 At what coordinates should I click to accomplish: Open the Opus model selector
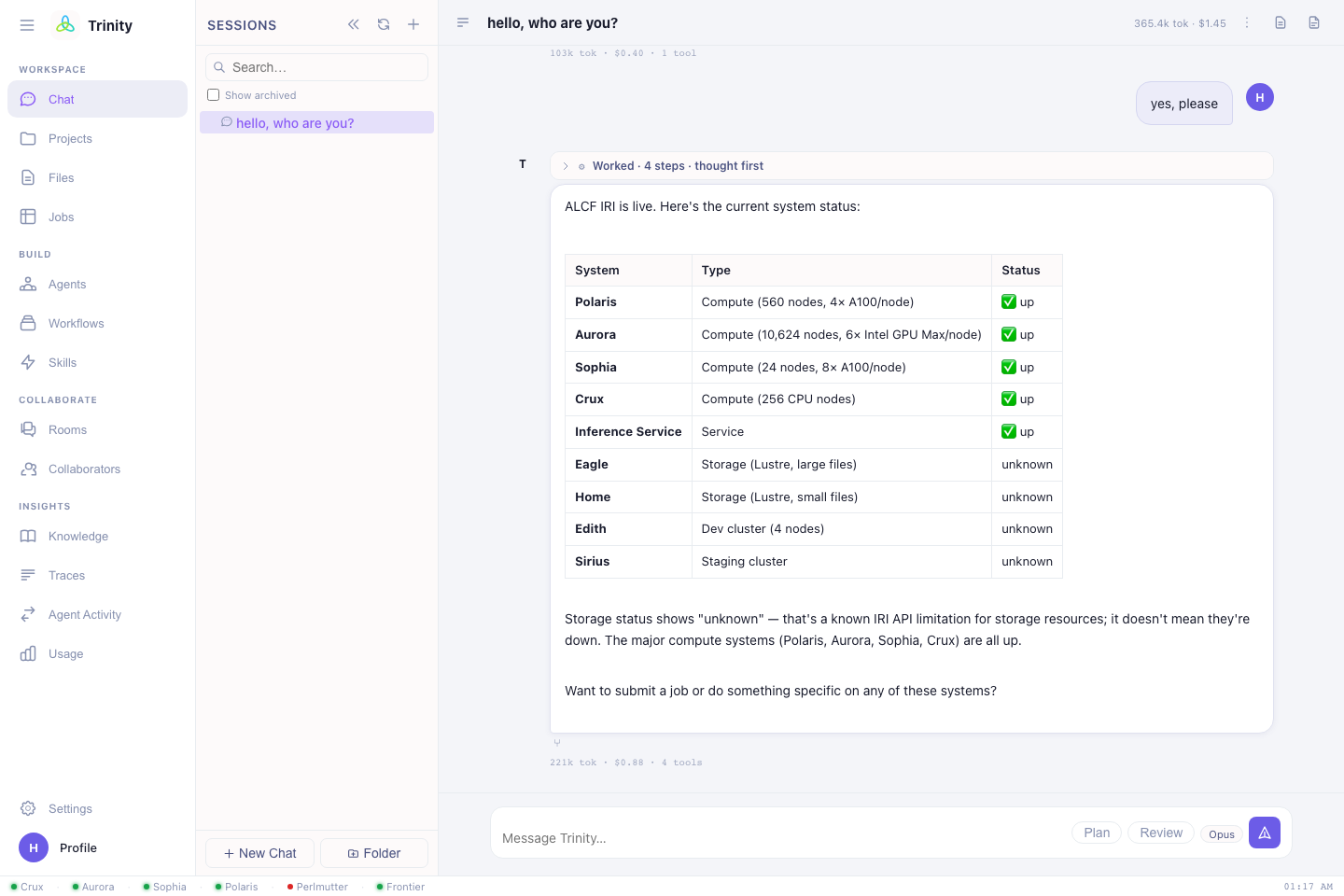(1222, 834)
